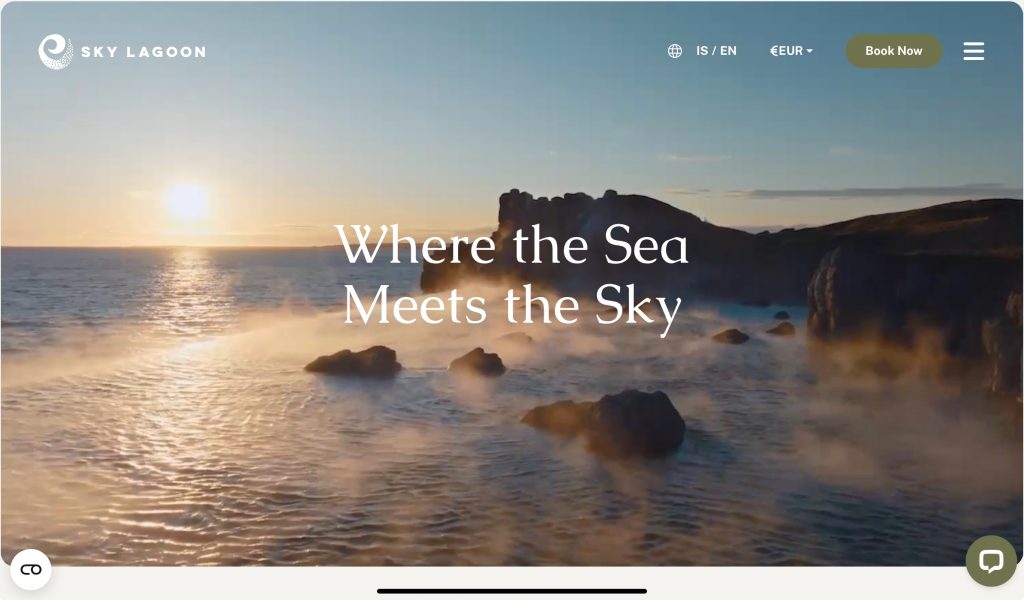The width and height of the screenshot is (1024, 600).
Task: Open the live chat bubble
Action: point(991,560)
